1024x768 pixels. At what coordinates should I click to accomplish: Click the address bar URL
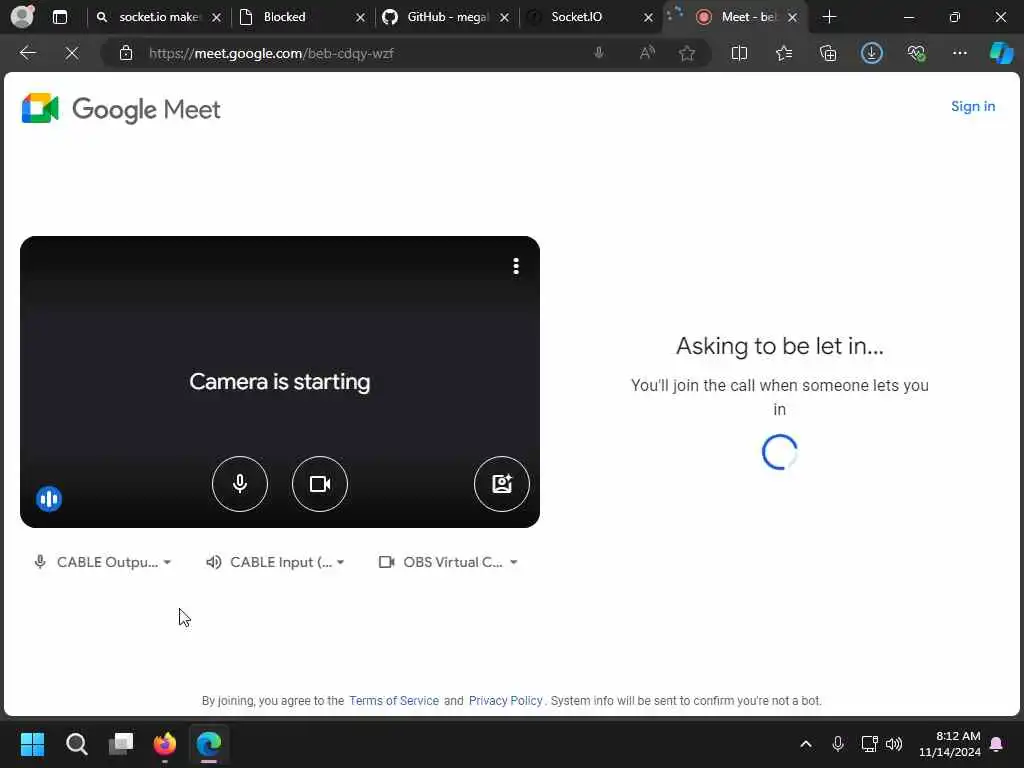point(270,54)
